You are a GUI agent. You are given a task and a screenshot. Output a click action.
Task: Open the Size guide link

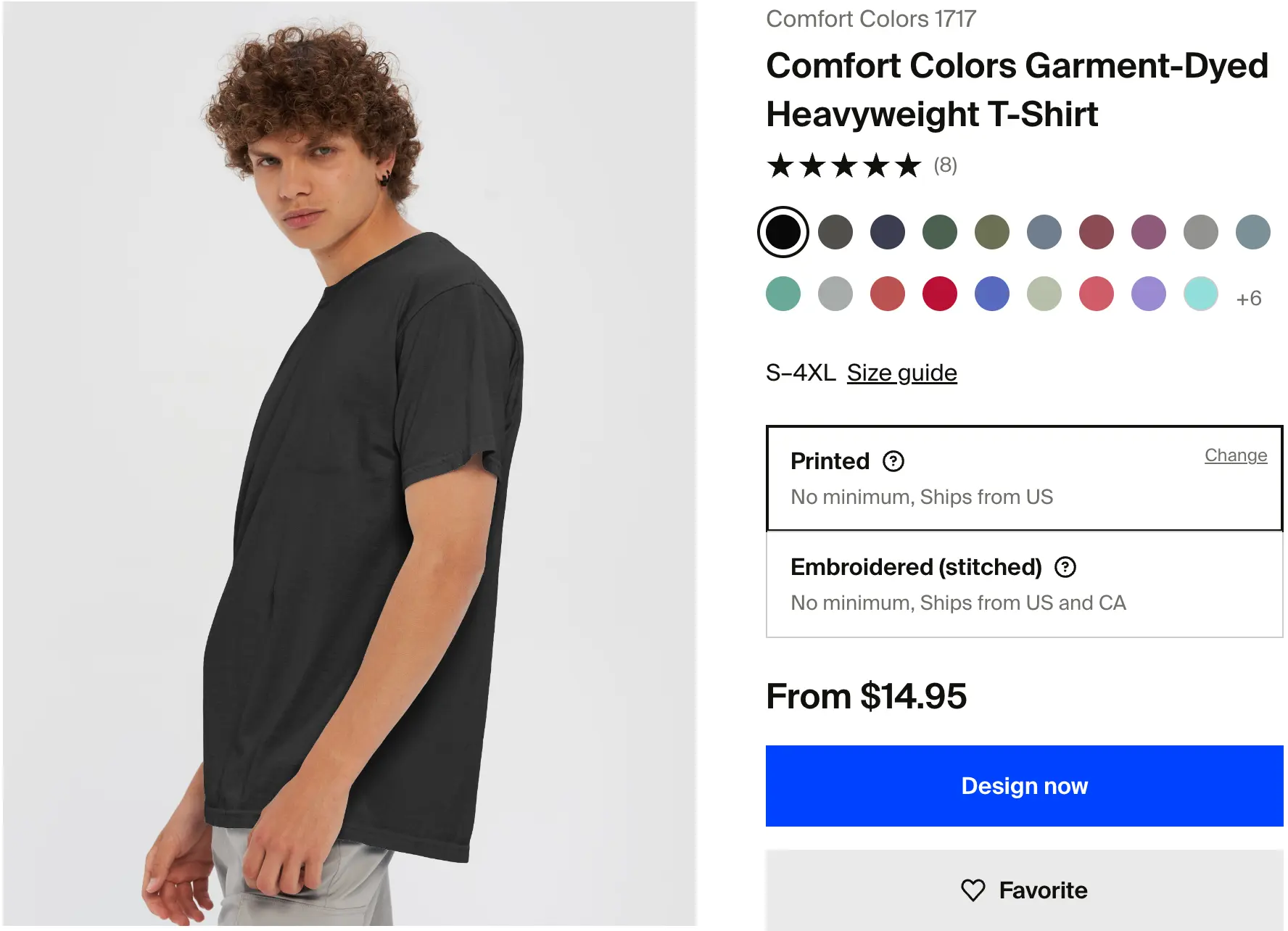tap(901, 373)
